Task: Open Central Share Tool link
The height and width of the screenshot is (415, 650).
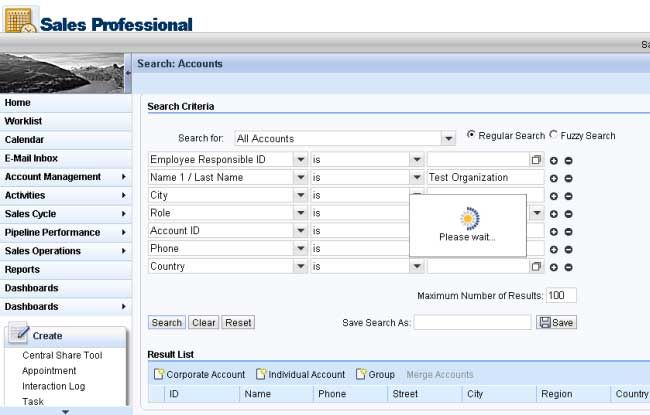Action: (62, 355)
